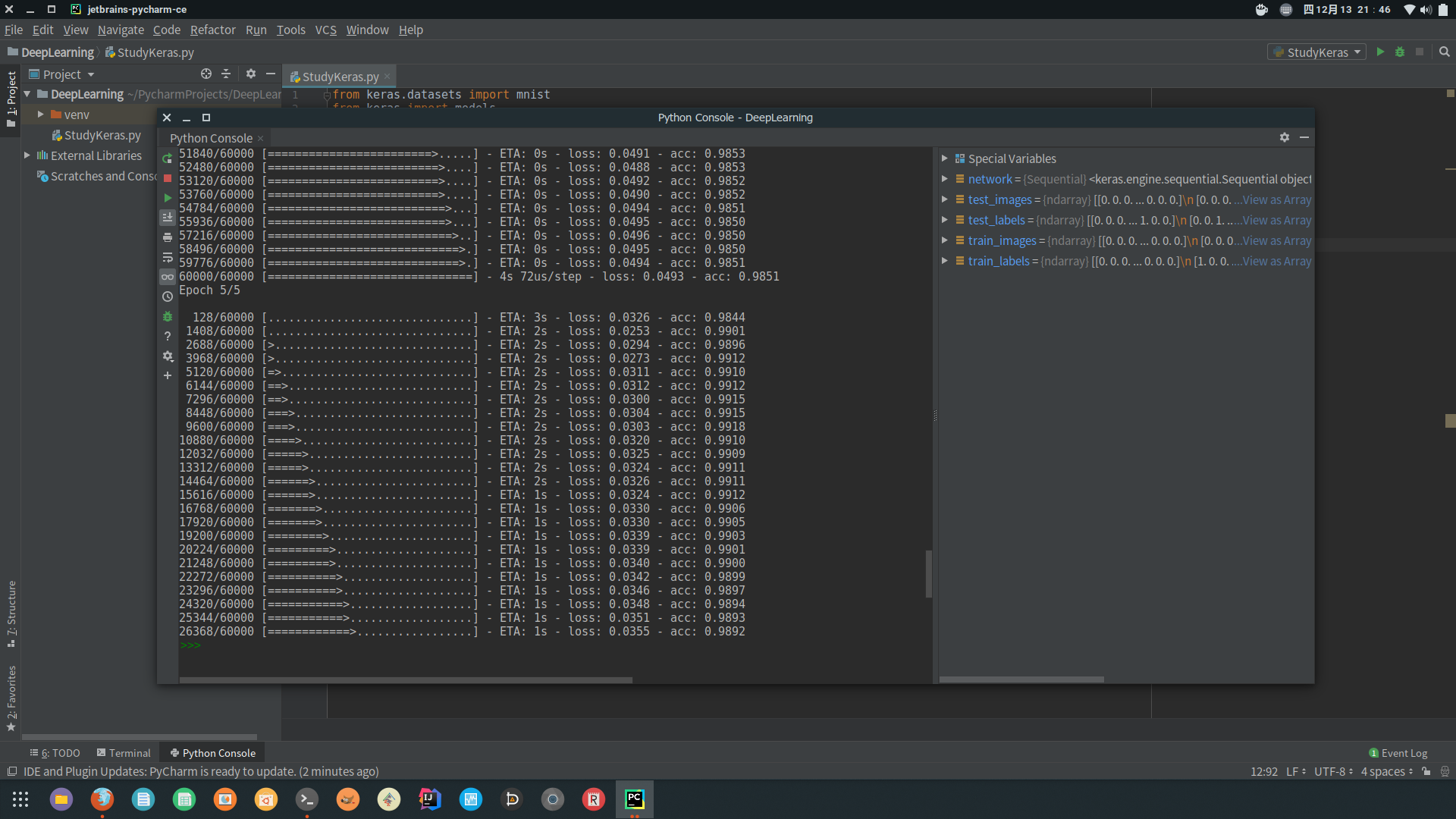View train_labels as Array
Image resolution: width=1456 pixels, height=819 pixels.
(x=1277, y=261)
